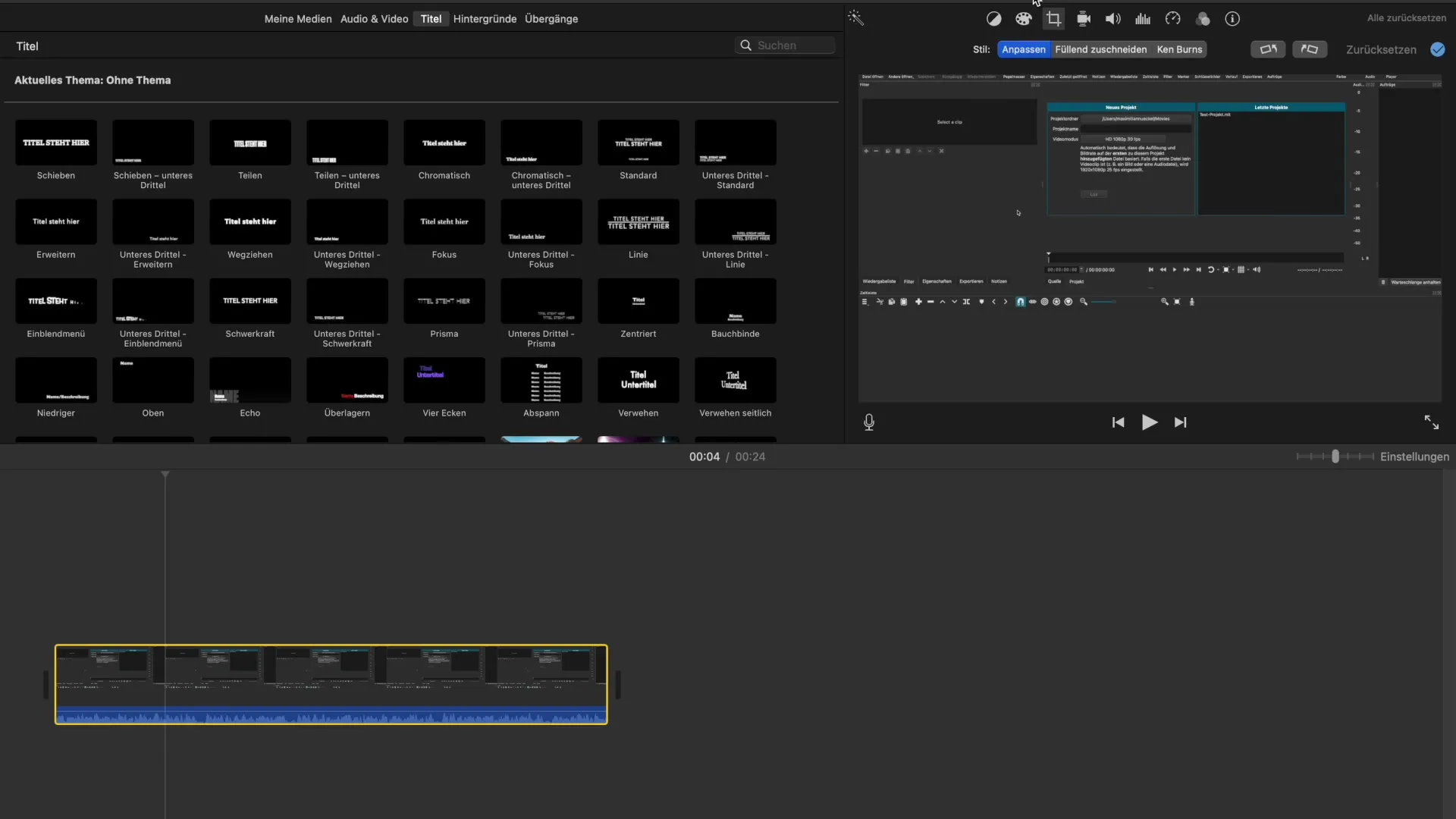
Task: Choose the Einblendmenü title thumbnail
Action: tap(56, 301)
